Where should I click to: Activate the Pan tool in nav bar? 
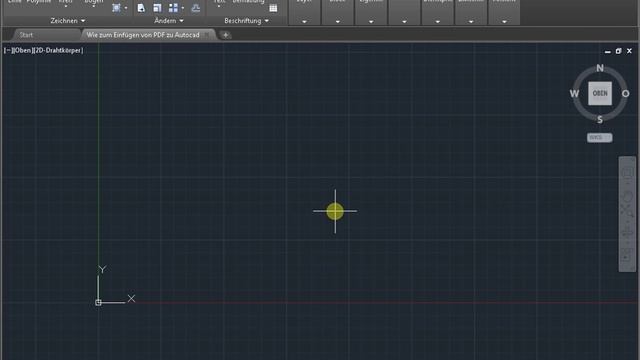tap(627, 196)
